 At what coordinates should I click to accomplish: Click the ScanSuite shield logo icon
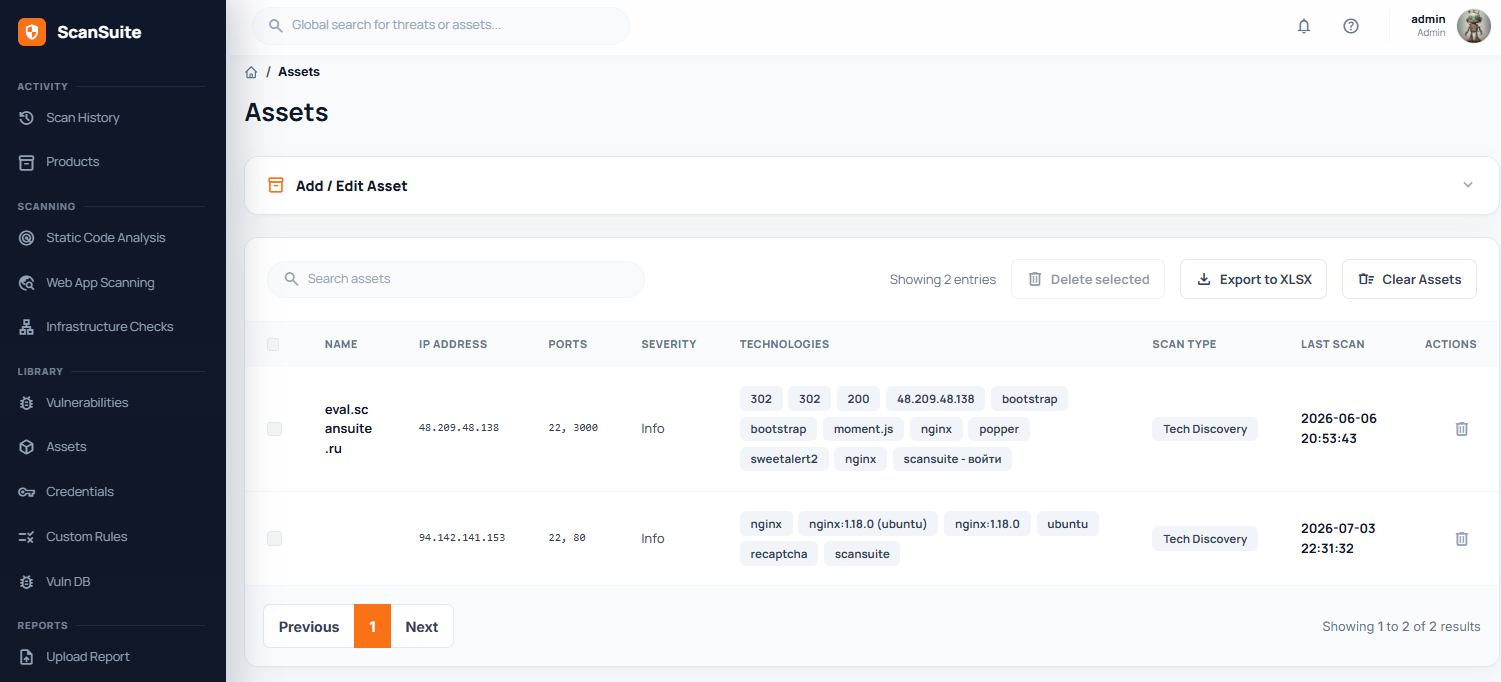coord(32,32)
